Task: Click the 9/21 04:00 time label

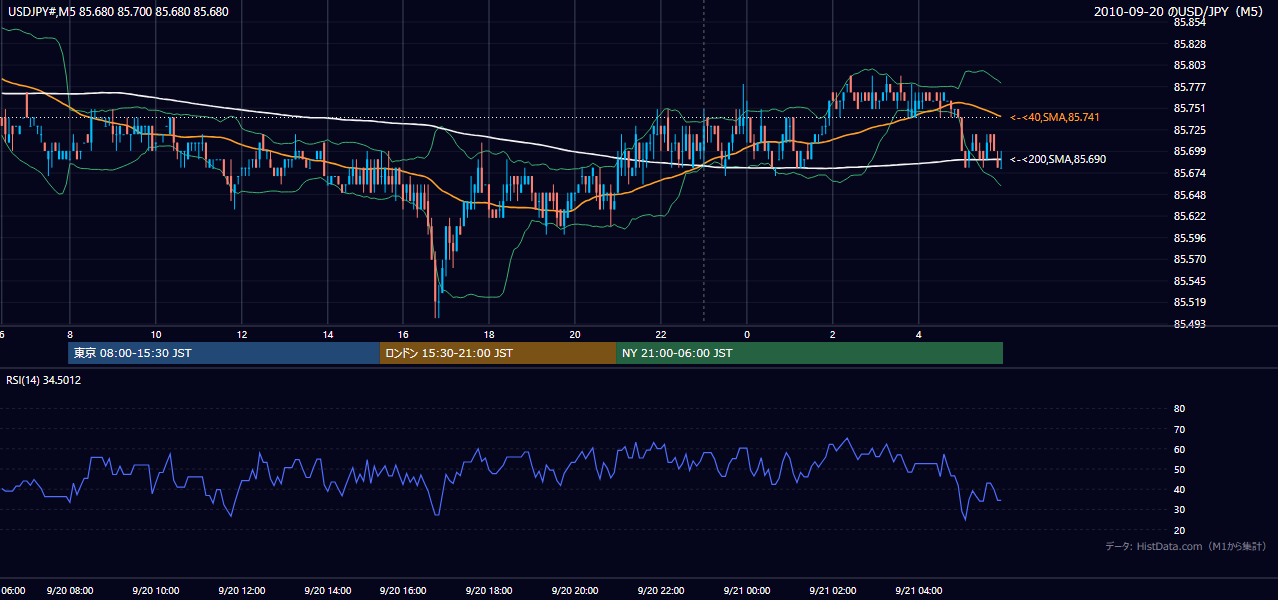Action: (919, 591)
